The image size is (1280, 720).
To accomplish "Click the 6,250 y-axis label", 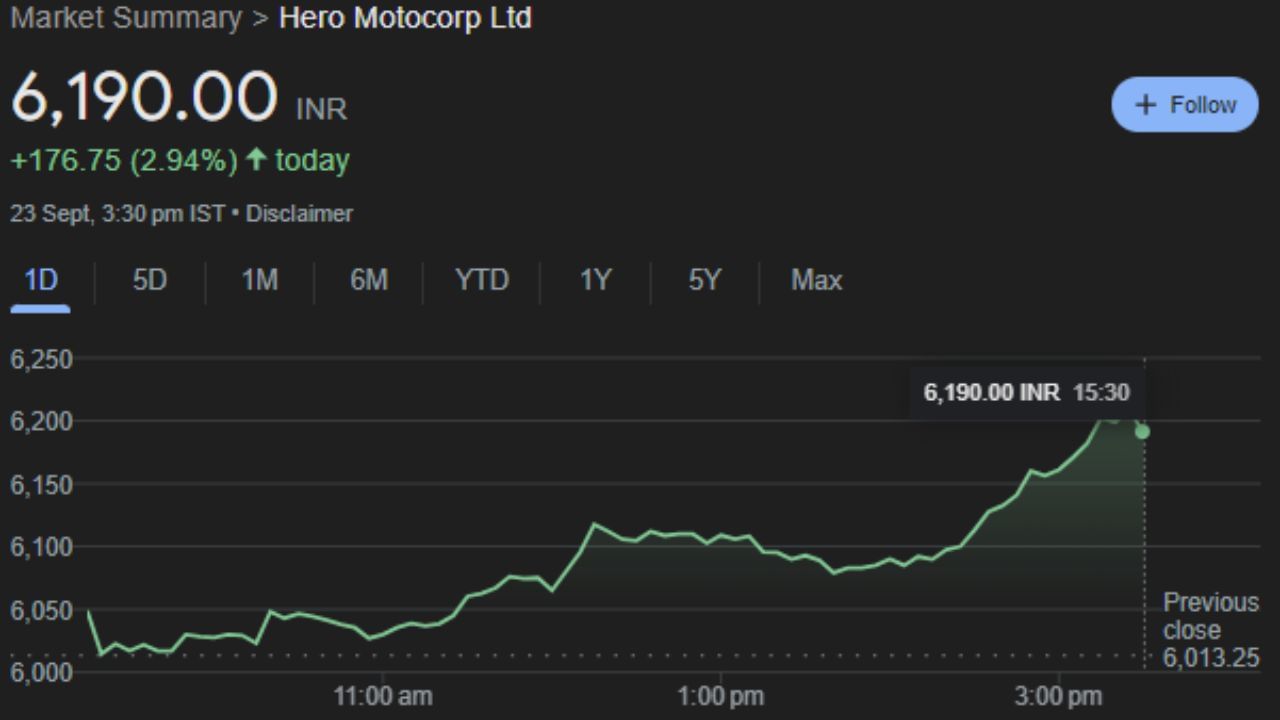I will point(42,359).
